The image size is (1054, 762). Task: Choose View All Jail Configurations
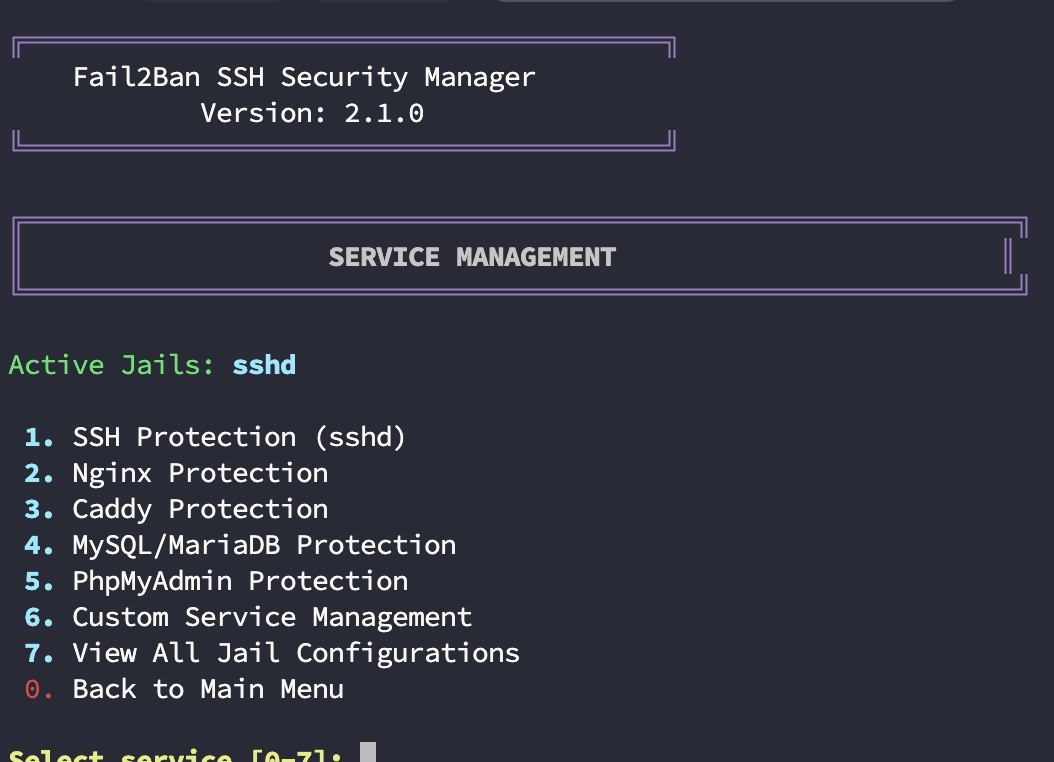pyautogui.click(x=296, y=653)
